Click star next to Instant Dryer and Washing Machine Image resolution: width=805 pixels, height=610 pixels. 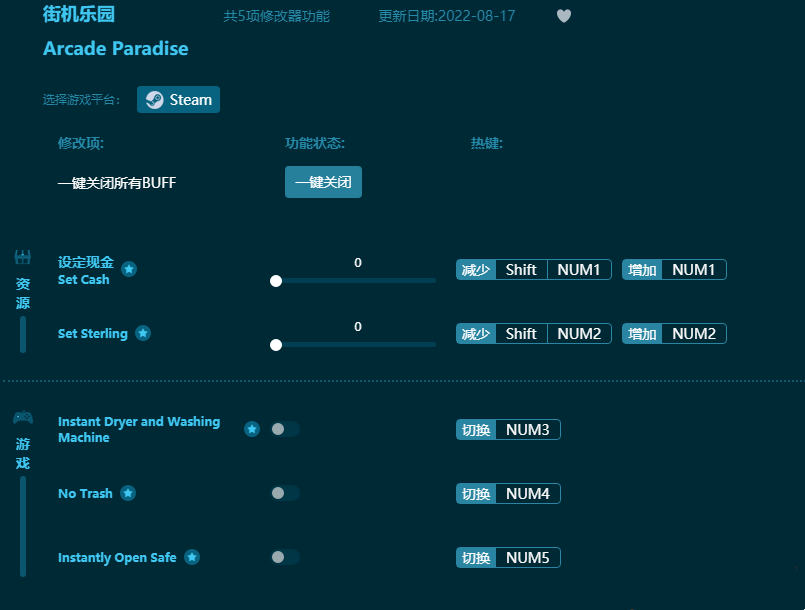coord(252,429)
